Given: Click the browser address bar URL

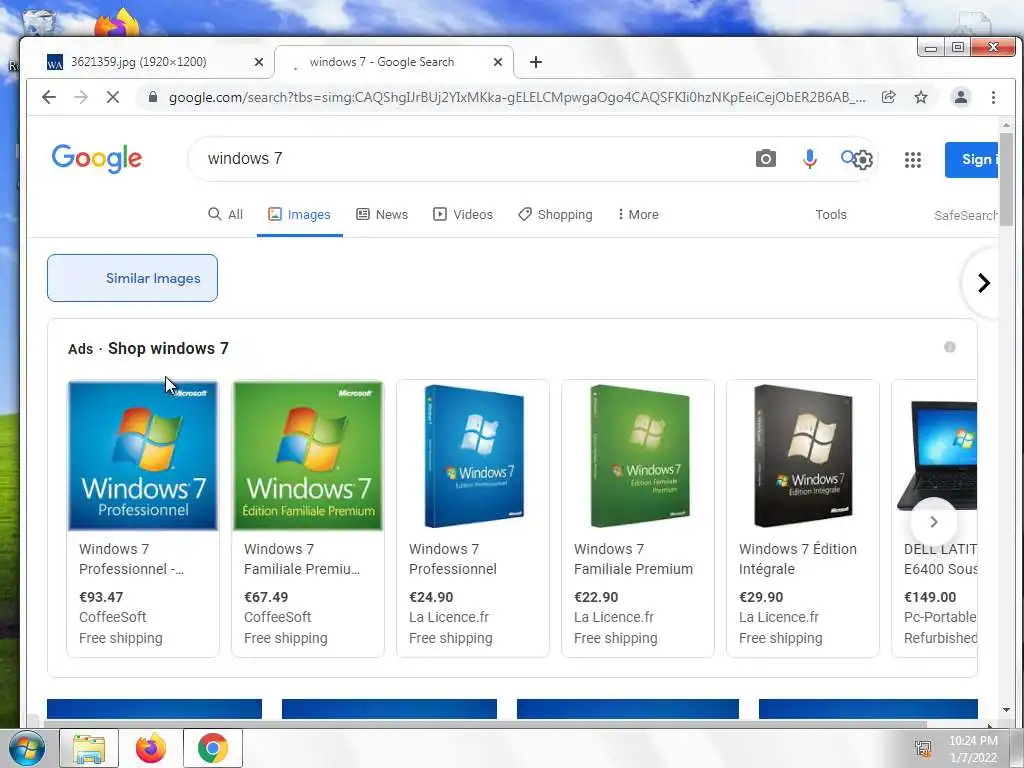Looking at the screenshot, I should (517, 97).
